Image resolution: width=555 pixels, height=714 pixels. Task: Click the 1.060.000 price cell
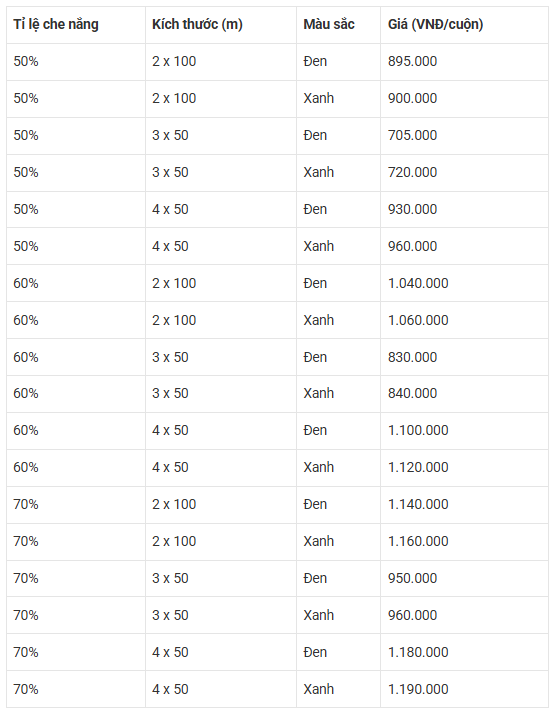[x=464, y=320]
